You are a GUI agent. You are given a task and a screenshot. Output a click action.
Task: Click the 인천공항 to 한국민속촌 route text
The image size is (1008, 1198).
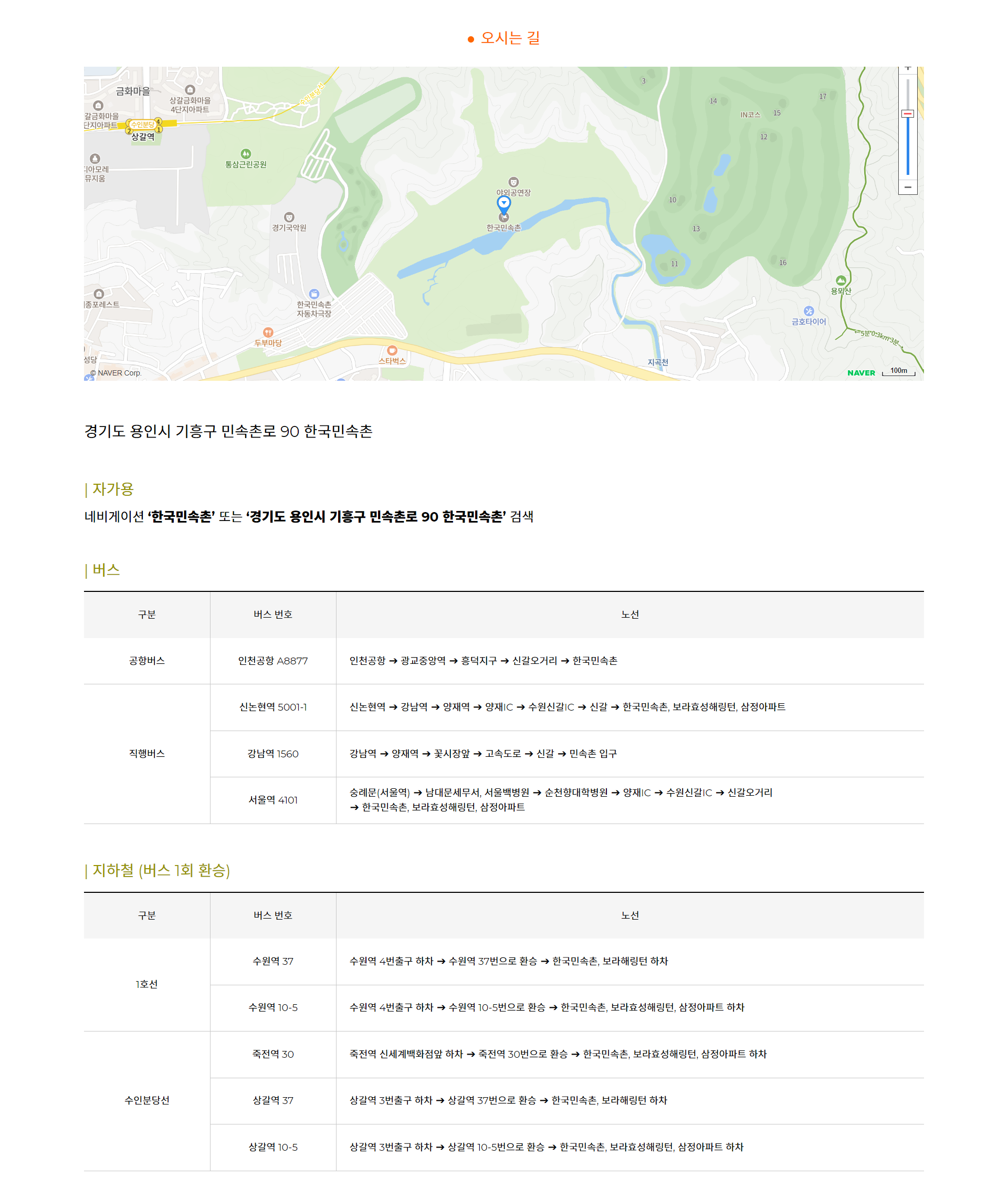point(484,661)
